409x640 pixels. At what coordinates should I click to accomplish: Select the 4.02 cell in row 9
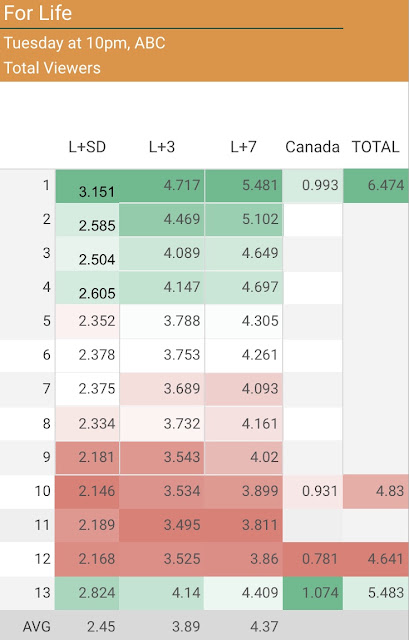tap(244, 457)
